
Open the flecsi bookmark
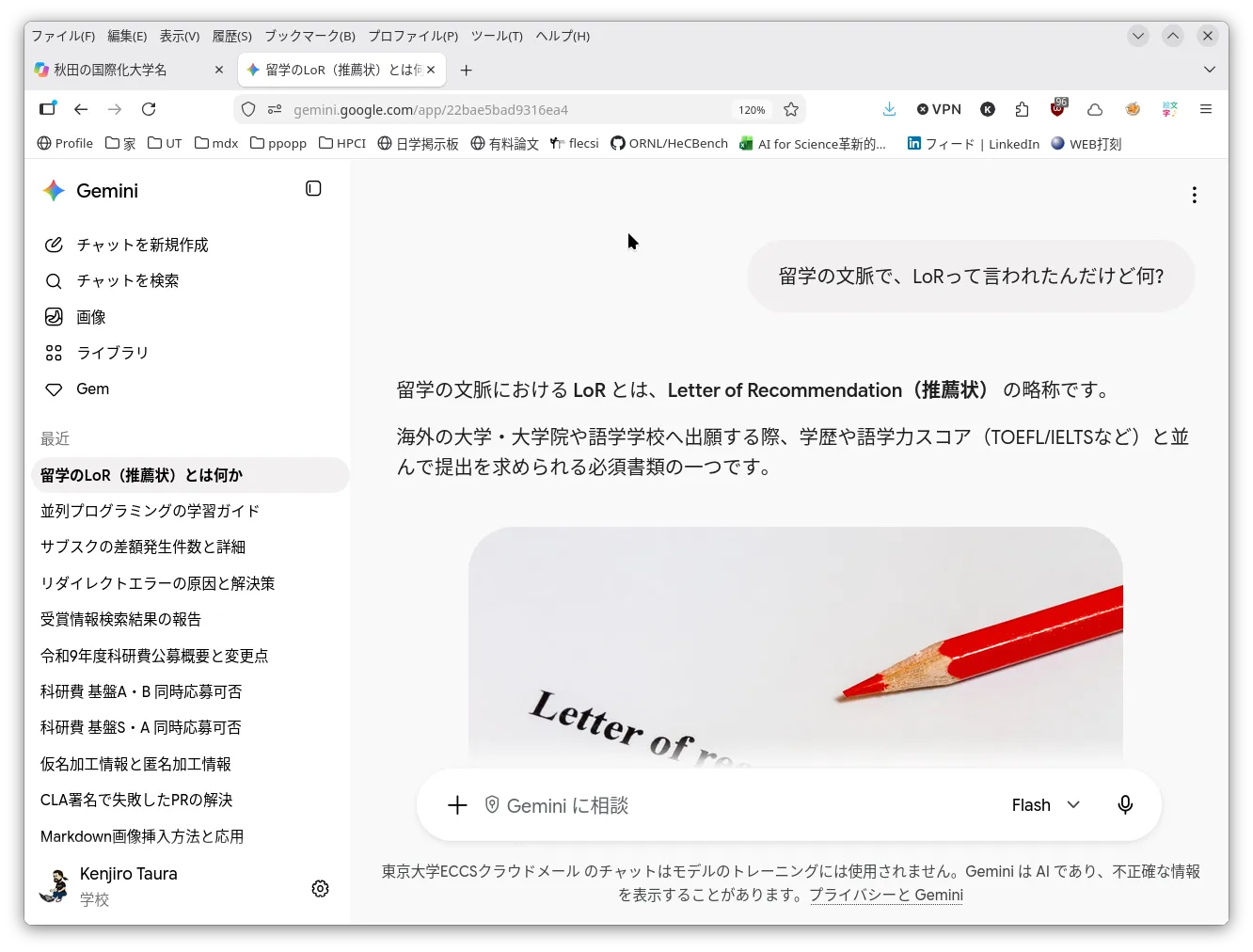(574, 143)
